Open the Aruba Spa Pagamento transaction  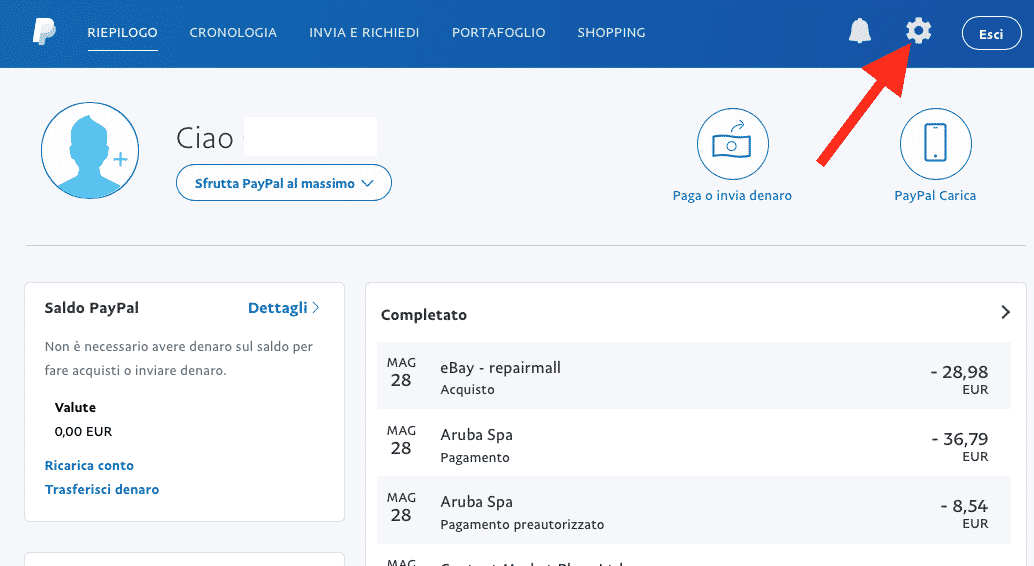[694, 443]
